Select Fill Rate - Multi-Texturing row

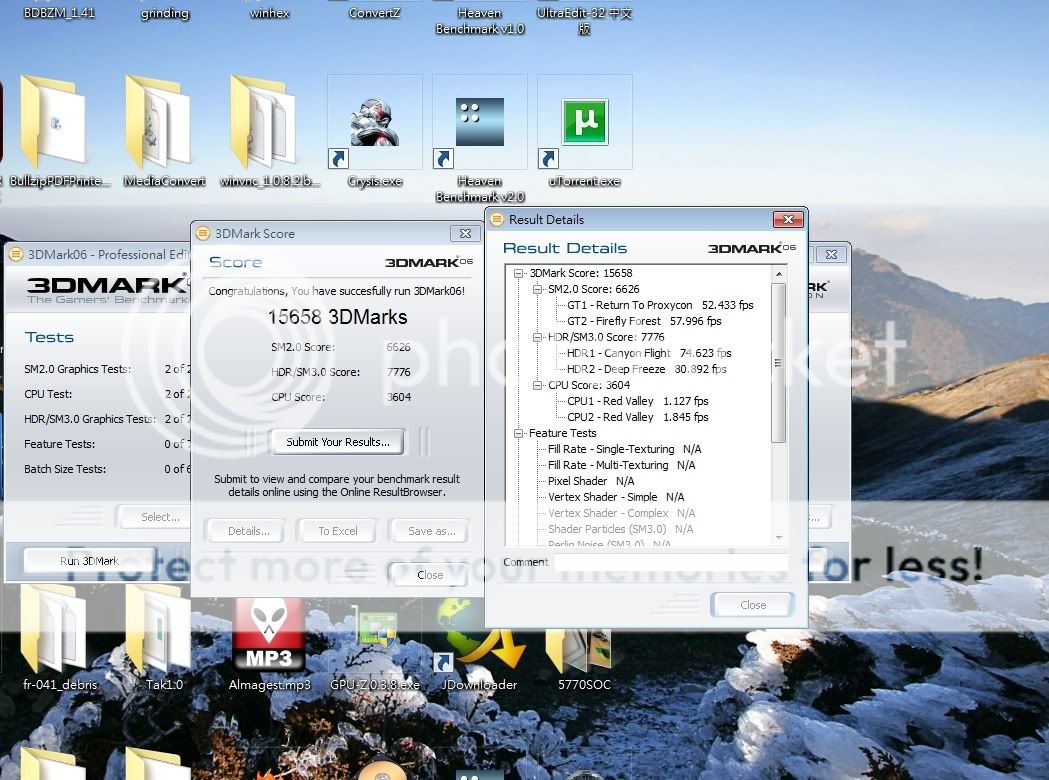[622, 466]
